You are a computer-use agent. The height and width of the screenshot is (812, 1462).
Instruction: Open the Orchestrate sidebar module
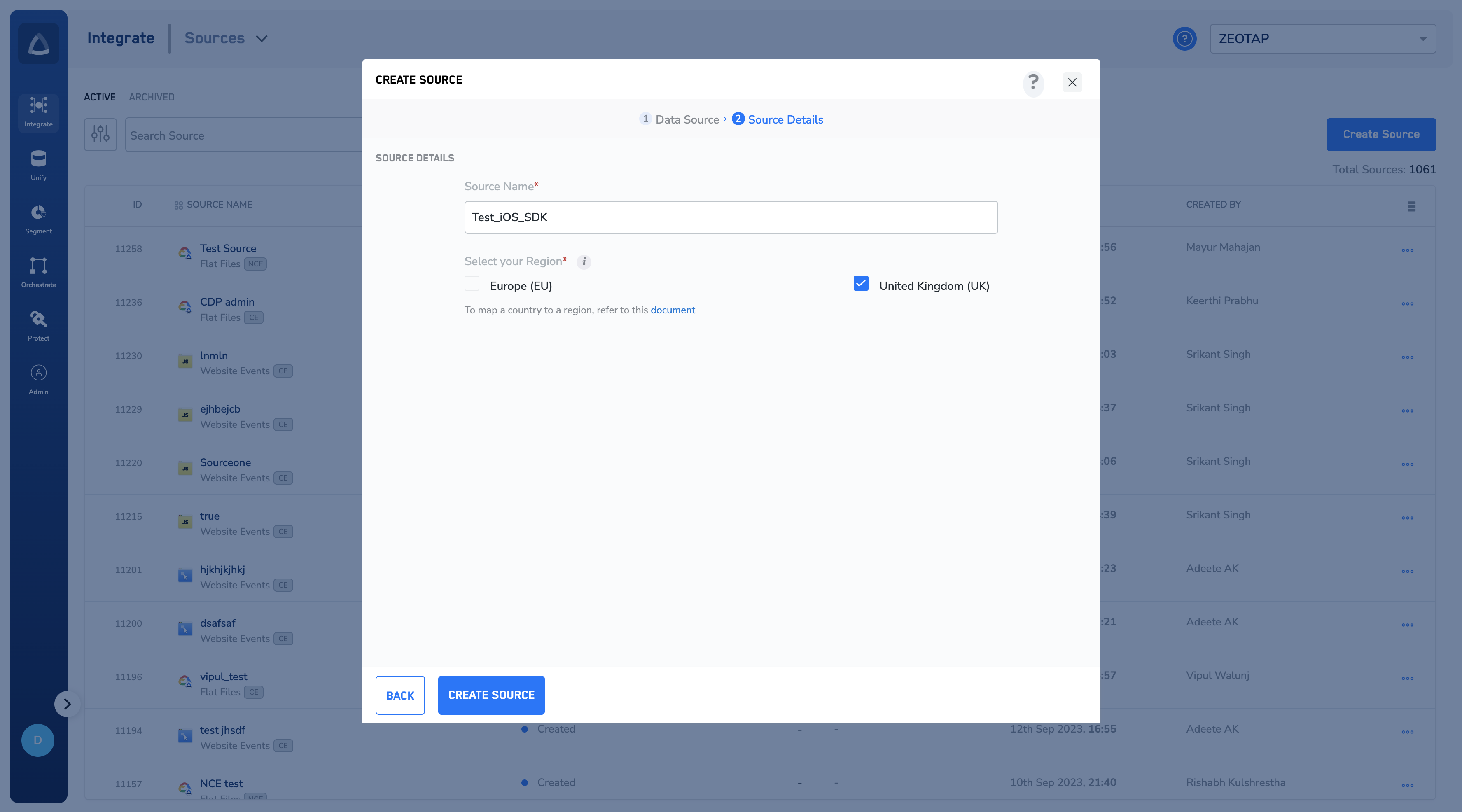point(39,273)
